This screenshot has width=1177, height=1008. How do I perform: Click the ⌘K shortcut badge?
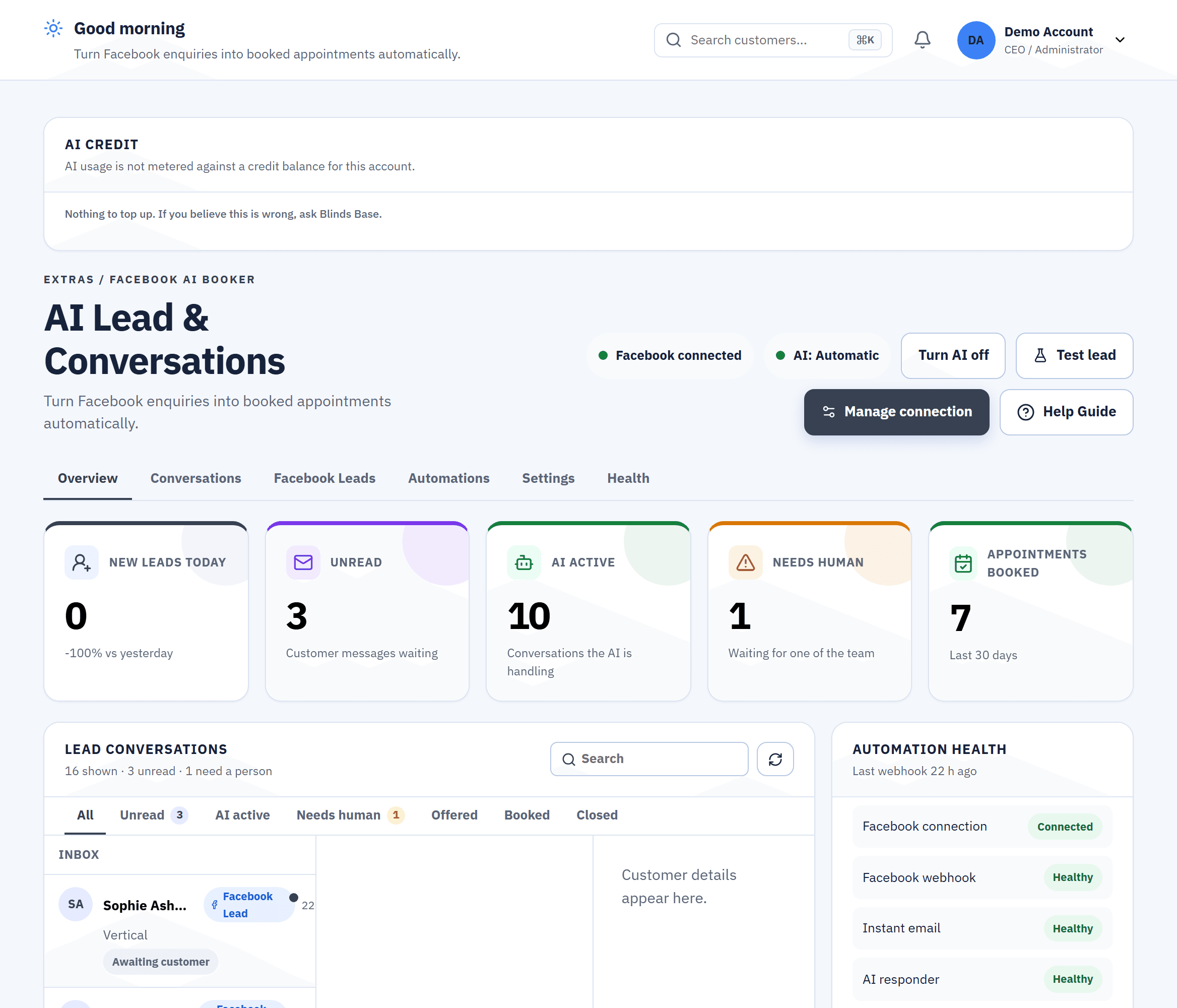point(865,40)
